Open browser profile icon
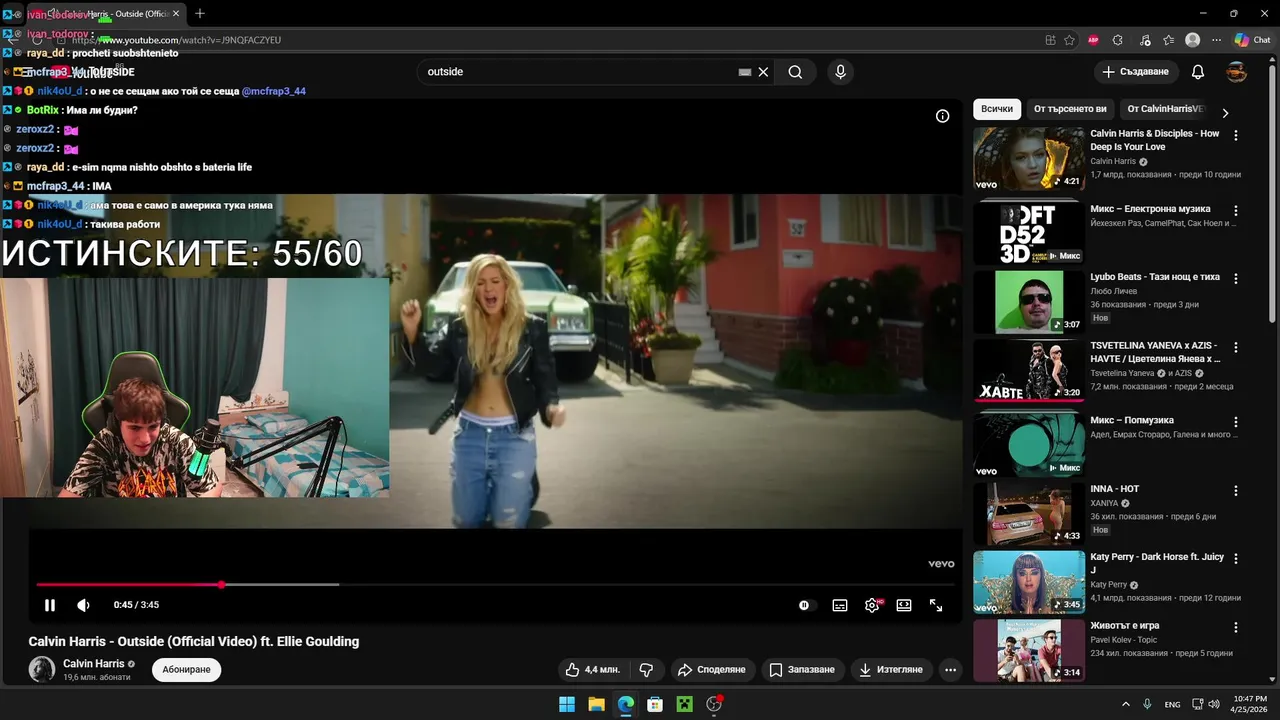Viewport: 1280px width, 720px height. coord(1192,40)
